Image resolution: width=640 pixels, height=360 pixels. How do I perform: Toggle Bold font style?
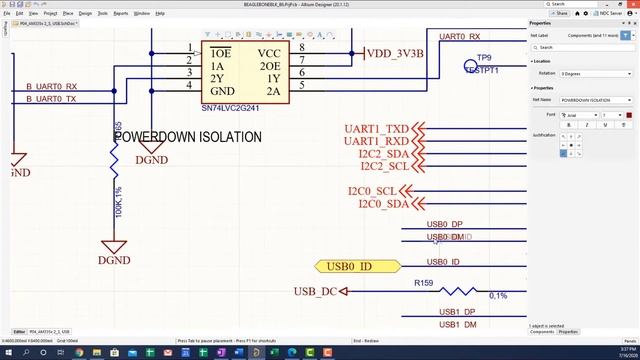pos(569,125)
